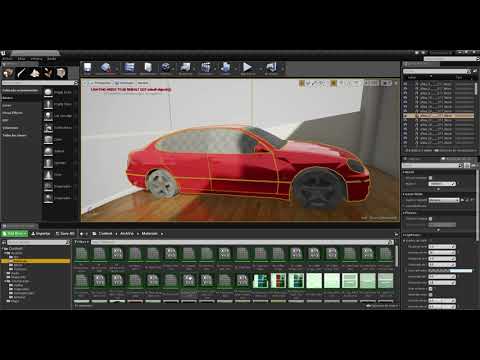Open the Marketplace toolbar icon
The height and width of the screenshot is (360, 480).
click(148, 68)
